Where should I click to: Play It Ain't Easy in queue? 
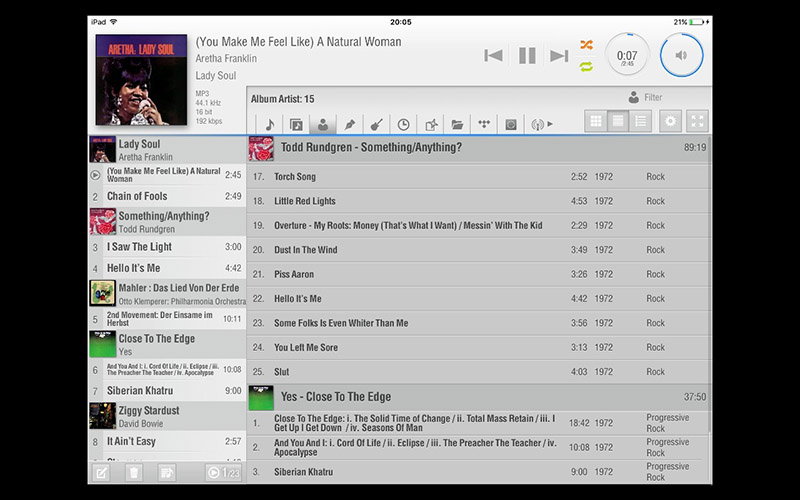167,442
